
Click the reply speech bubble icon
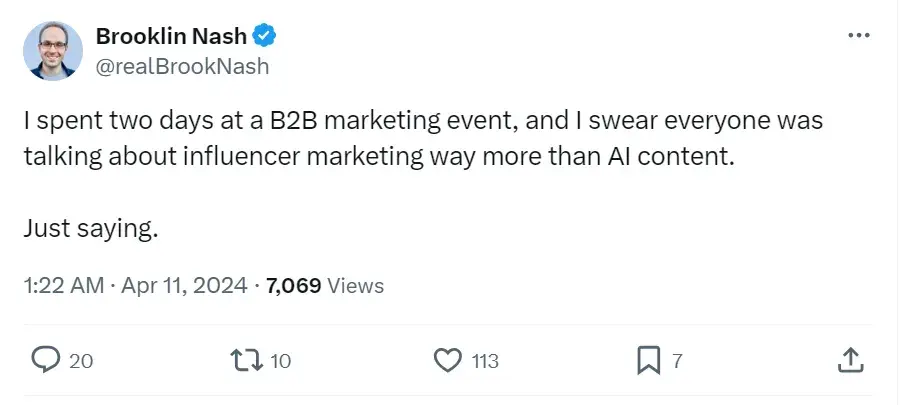click(46, 360)
